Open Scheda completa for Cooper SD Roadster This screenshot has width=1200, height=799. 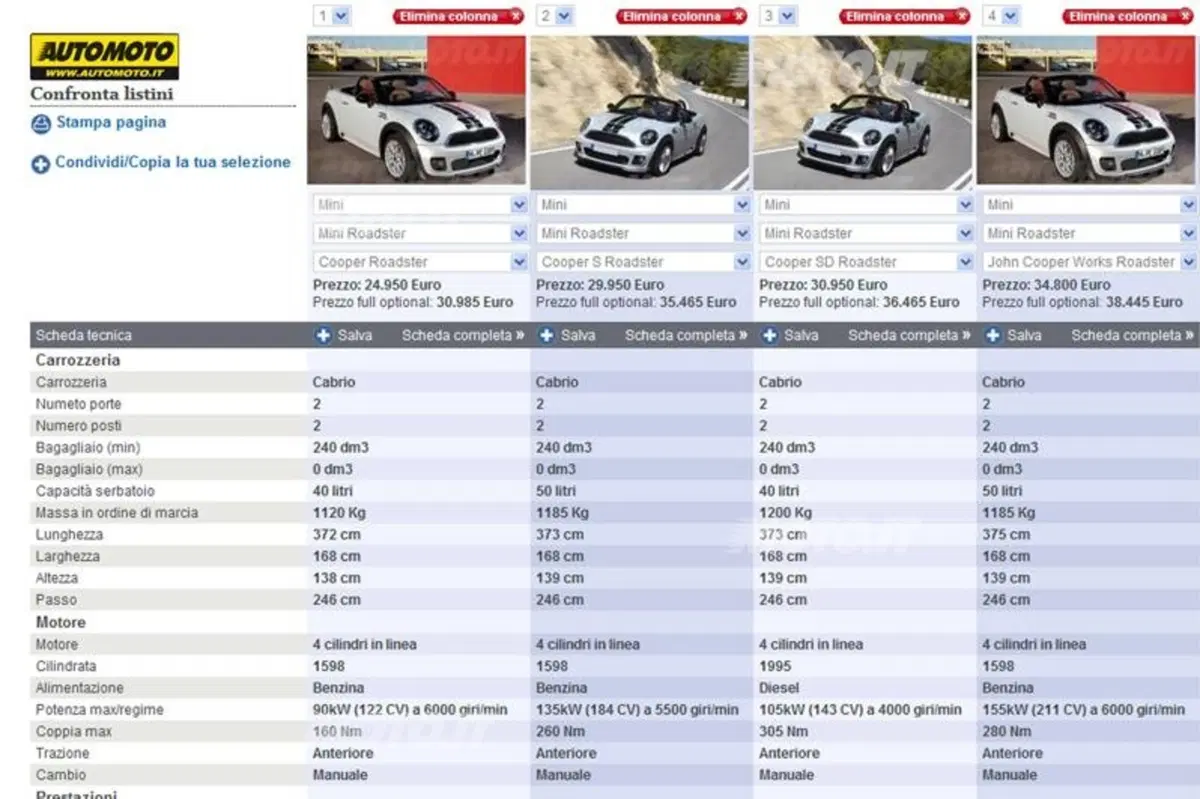pos(909,336)
